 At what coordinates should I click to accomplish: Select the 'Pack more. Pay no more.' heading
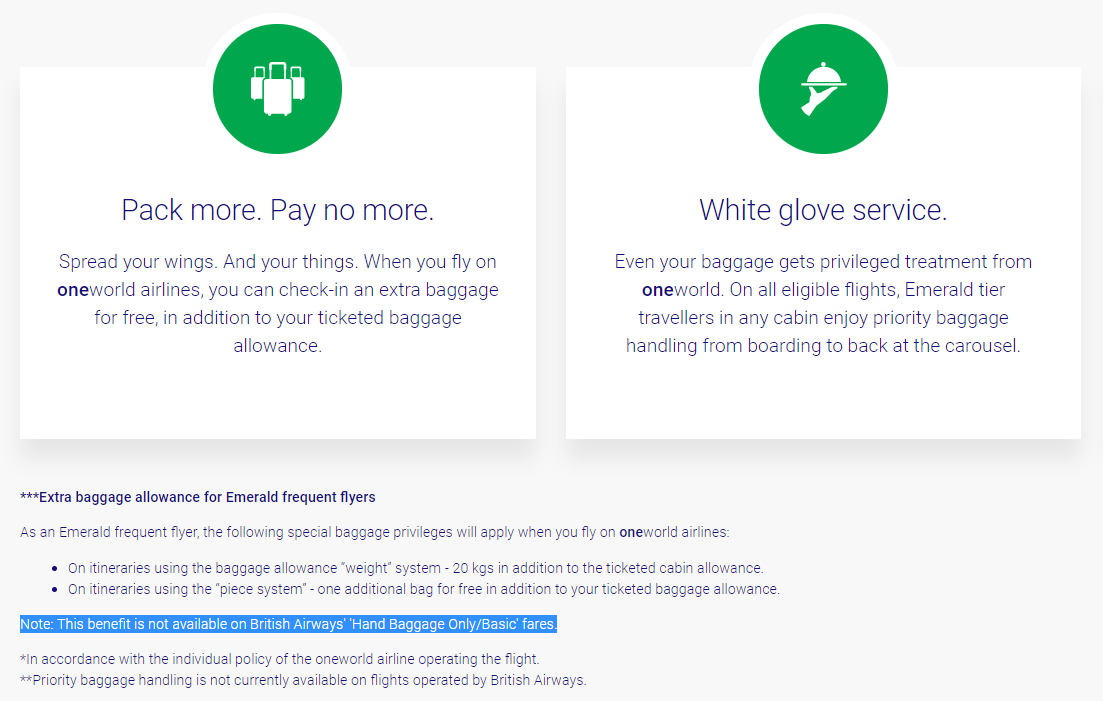click(x=277, y=210)
